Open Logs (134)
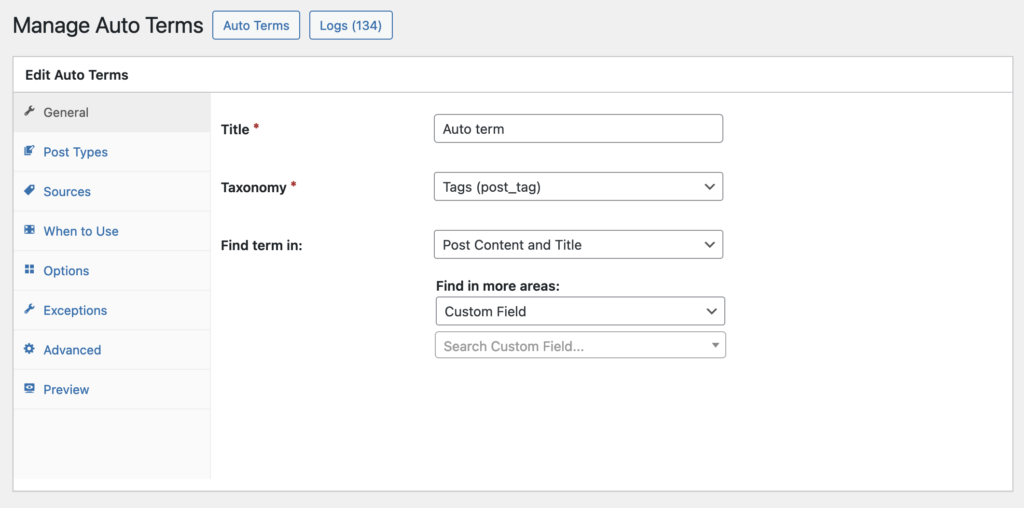Image resolution: width=1024 pixels, height=508 pixels. 351,25
